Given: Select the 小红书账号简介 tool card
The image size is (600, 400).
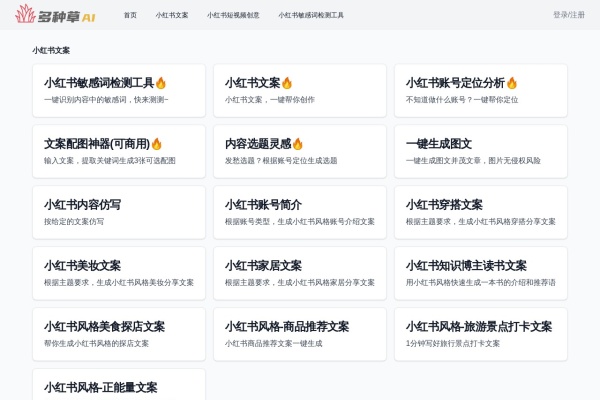Looking at the screenshot, I should (x=299, y=212).
